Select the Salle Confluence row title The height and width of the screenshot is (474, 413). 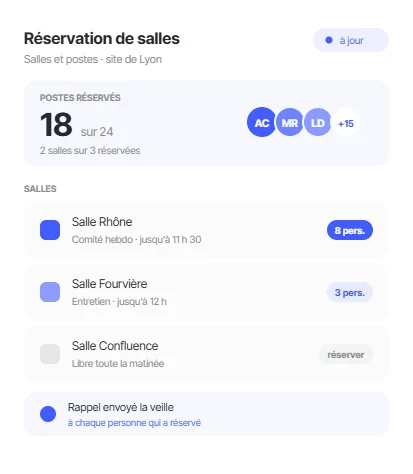pos(115,346)
